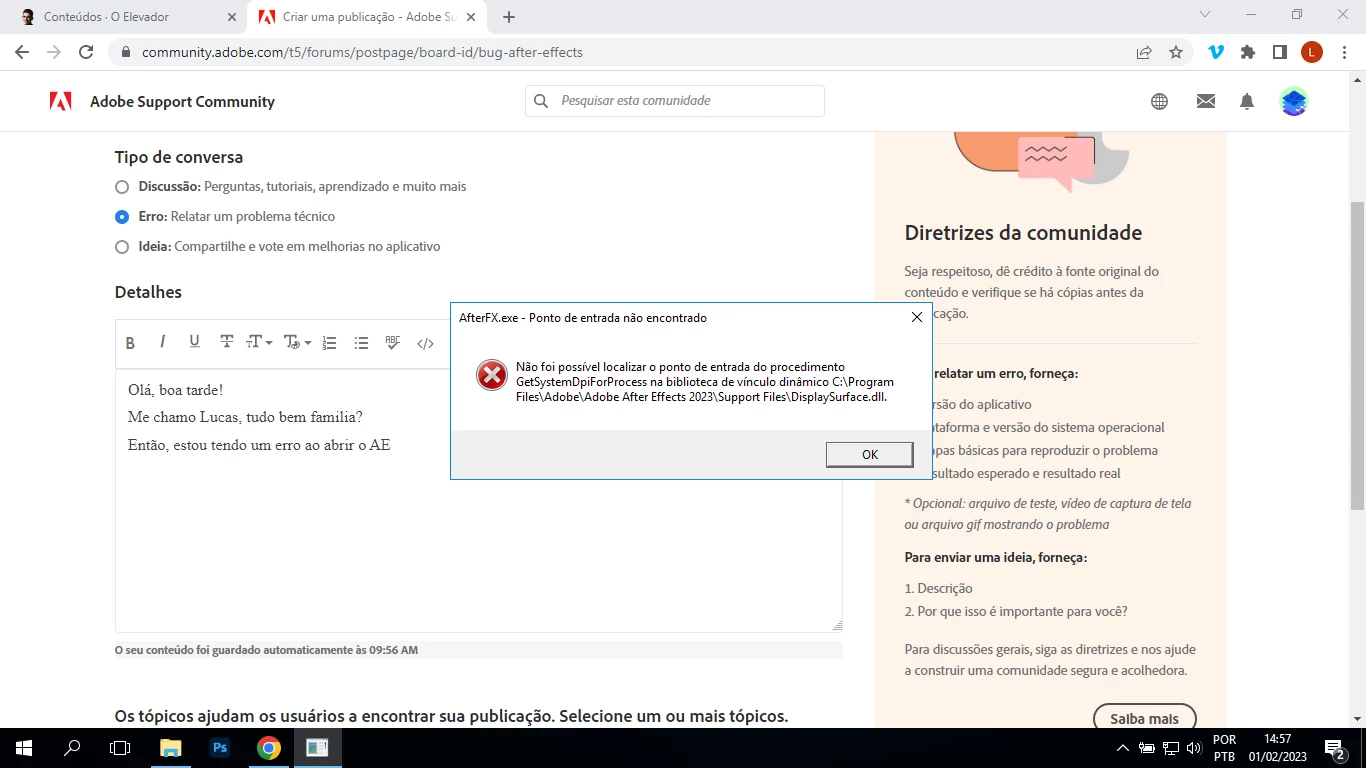Change the POR PTB input language
The height and width of the screenshot is (768, 1366).
tap(1224, 748)
